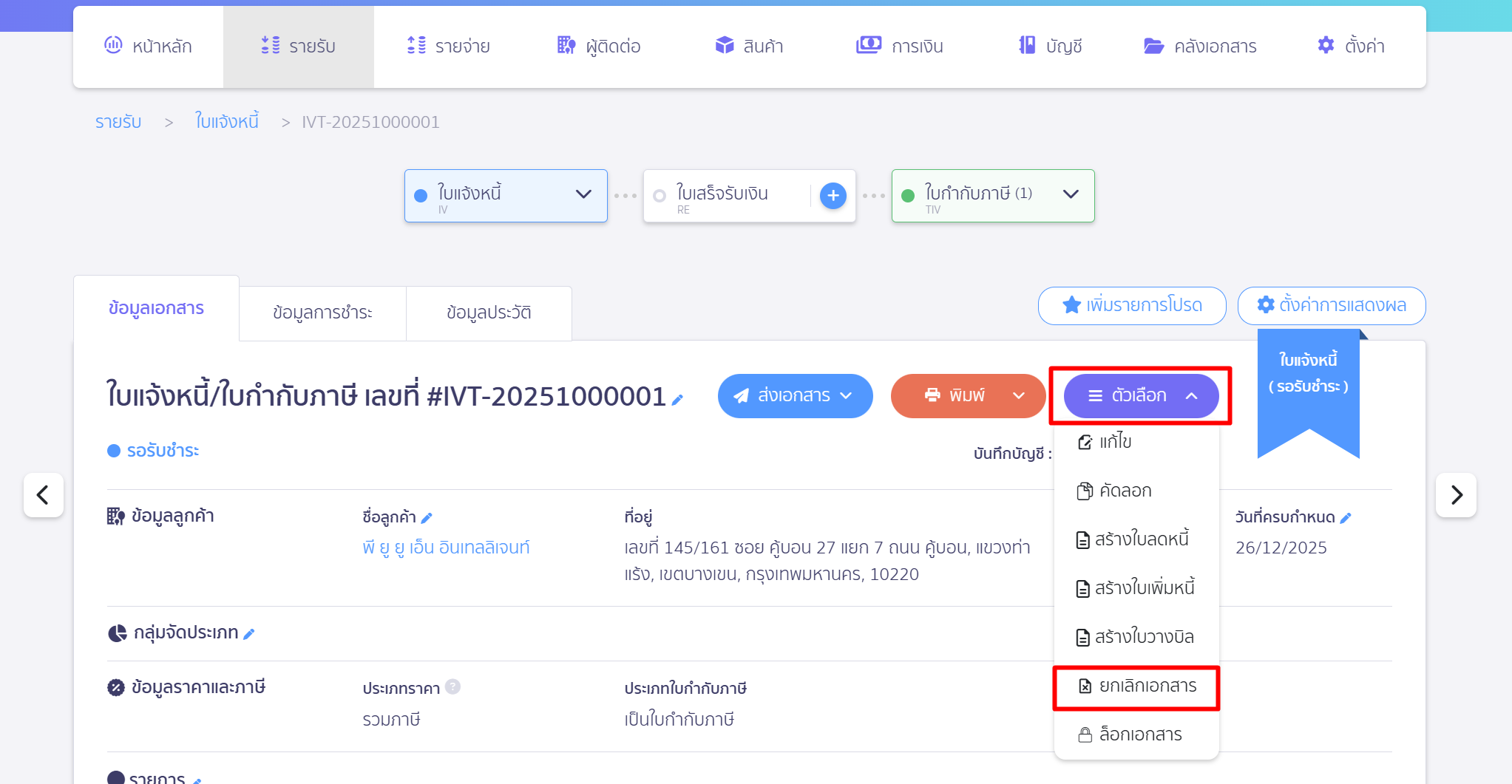This screenshot has height=784, width=1512.
Task: Open the ข้อมูลประวัติ tab
Action: (x=489, y=313)
